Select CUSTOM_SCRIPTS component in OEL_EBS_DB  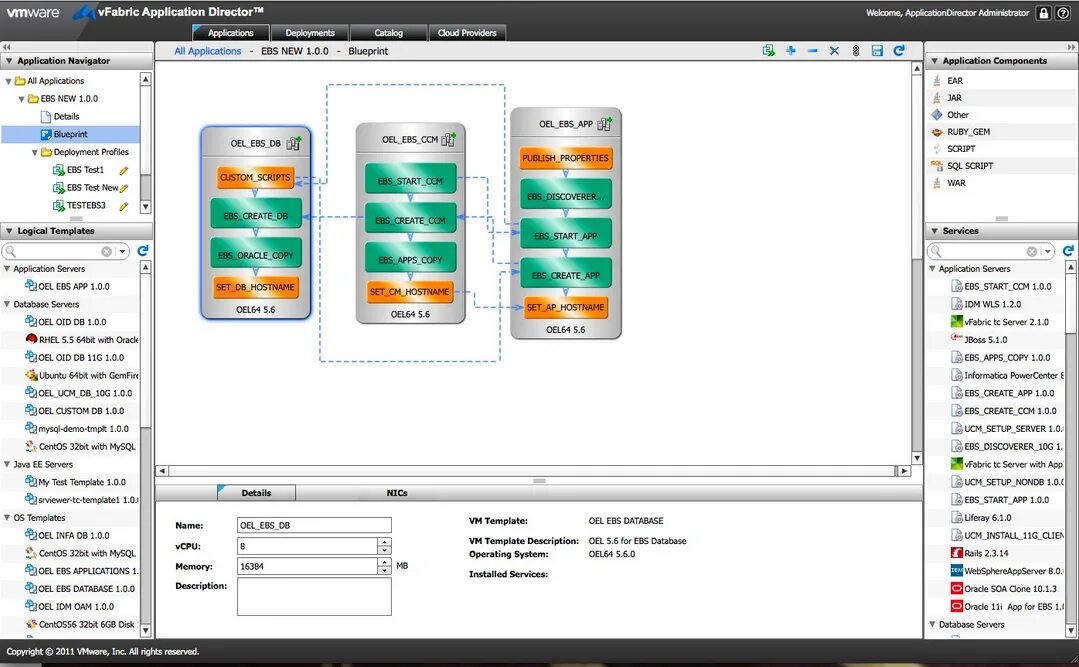click(x=255, y=178)
